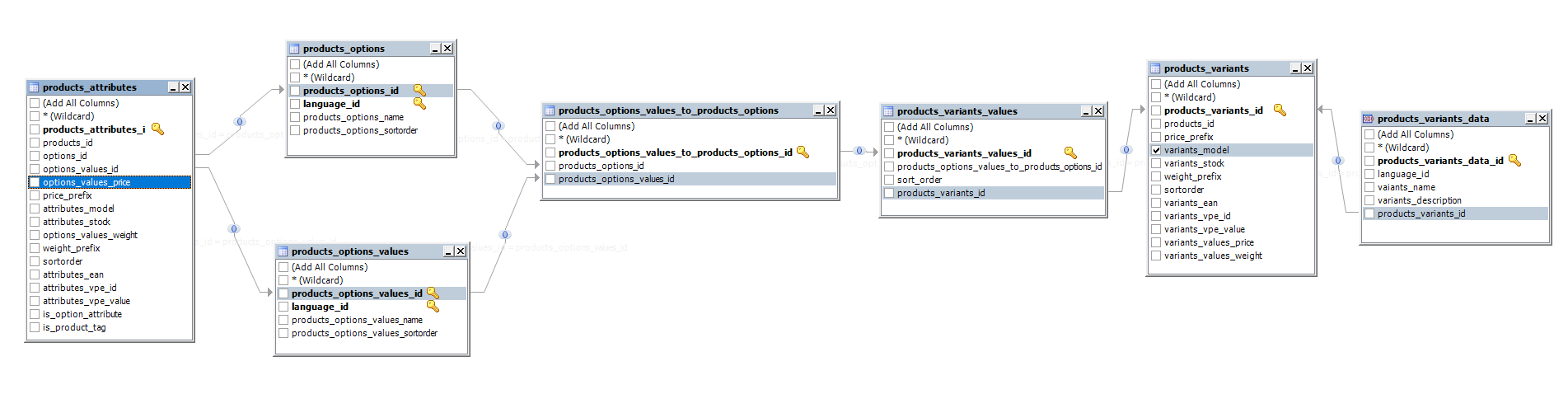
Task: Select the products_options_values_id row in the mapping table
Action: tap(616, 179)
